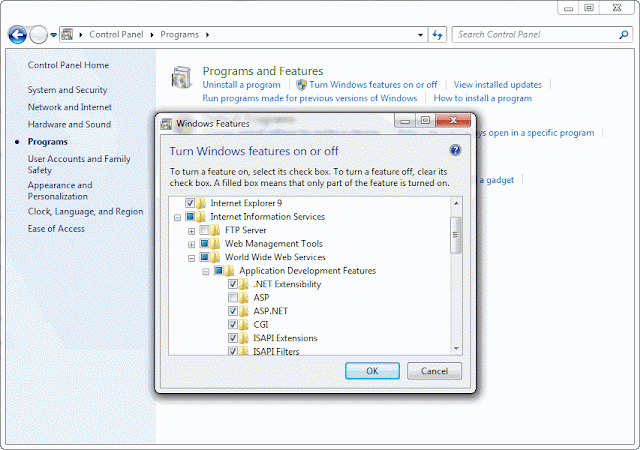Toggle the World Wide Web Services checkbox
Viewport: 640px width, 450px height.
[x=204, y=257]
